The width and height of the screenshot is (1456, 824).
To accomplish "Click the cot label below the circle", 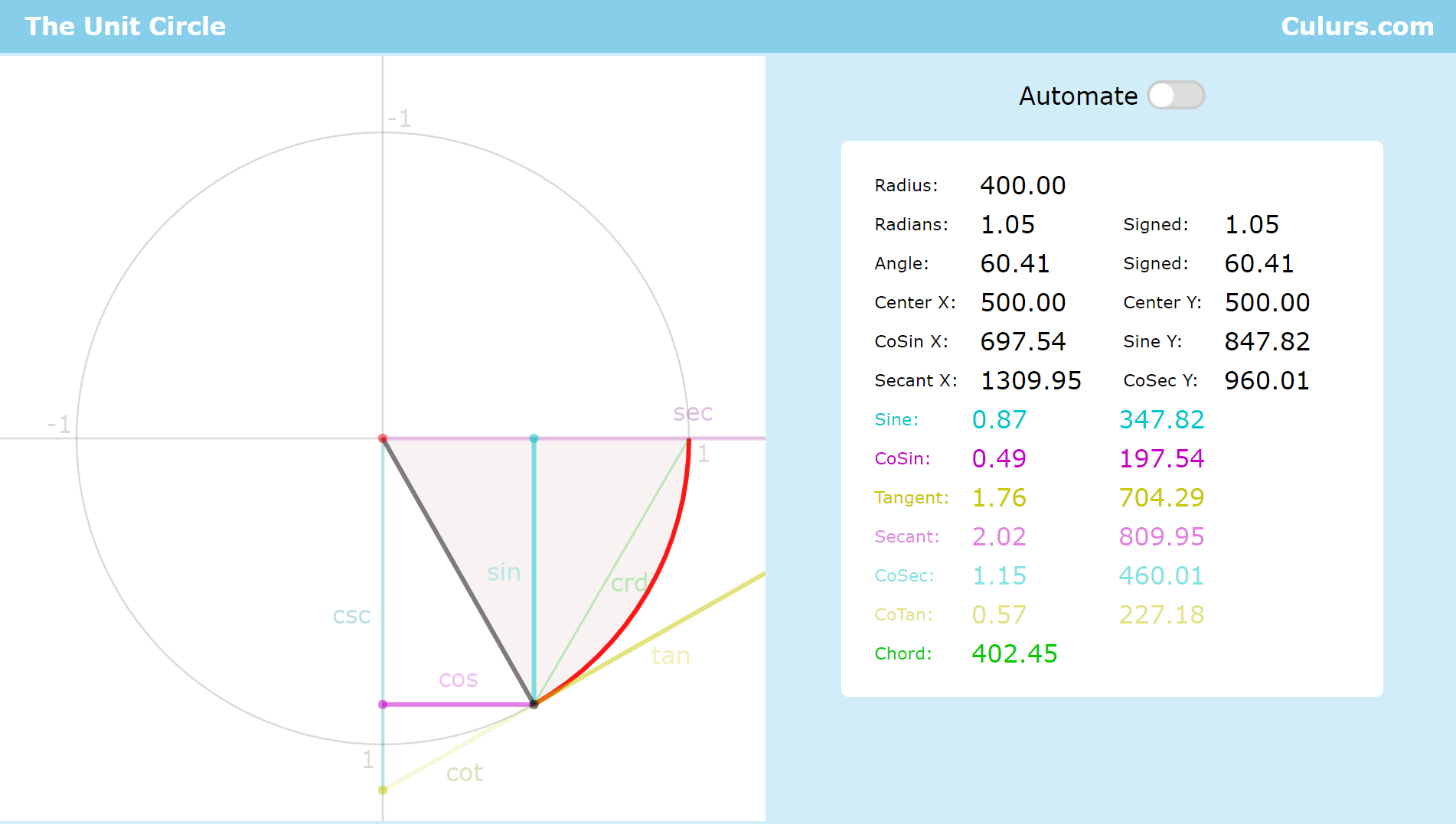I will [463, 773].
